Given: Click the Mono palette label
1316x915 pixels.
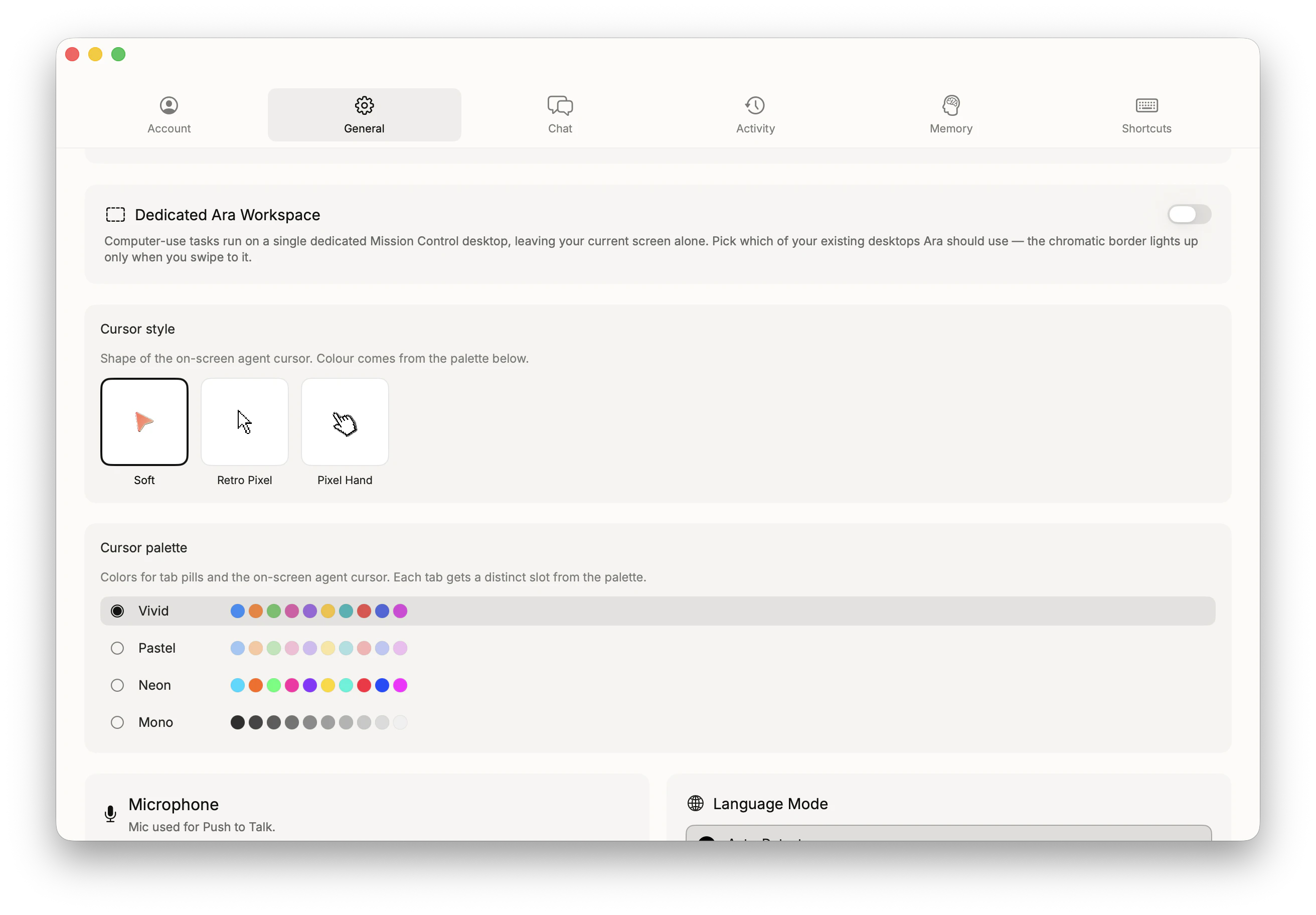Looking at the screenshot, I should 156,722.
